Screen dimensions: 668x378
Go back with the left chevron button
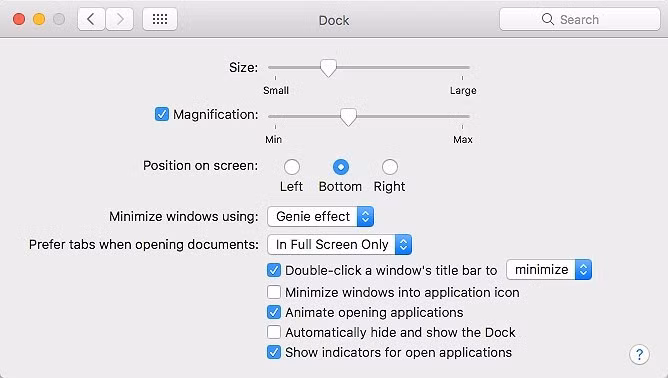(x=91, y=19)
